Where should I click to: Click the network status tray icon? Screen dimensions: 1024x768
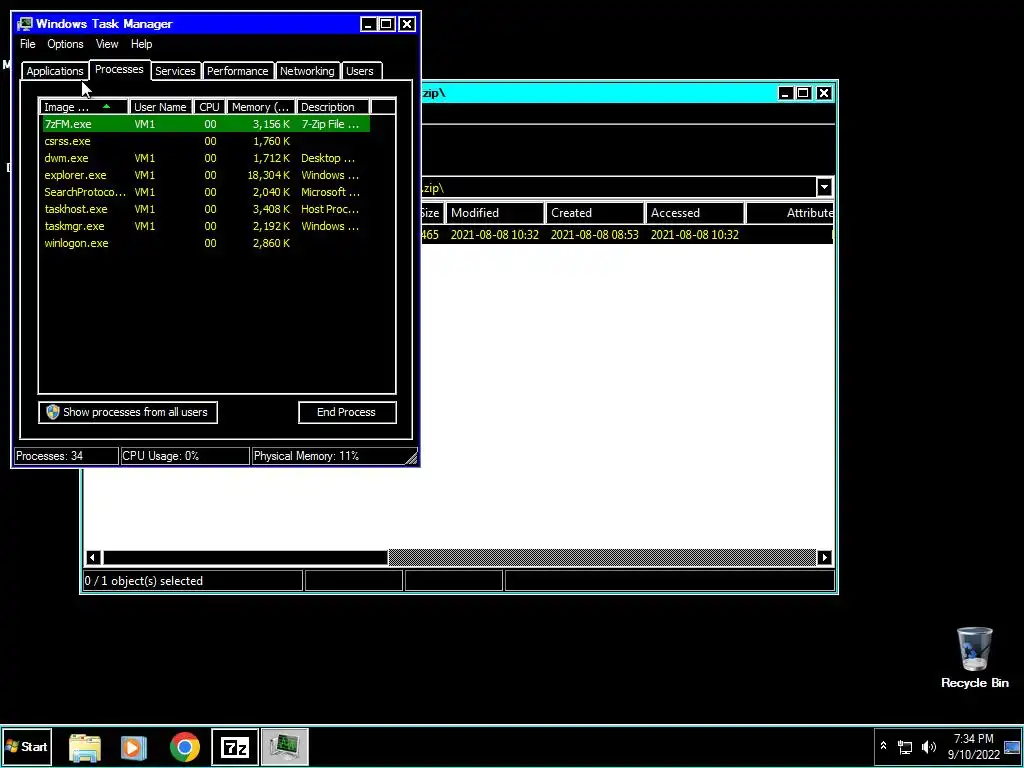(905, 746)
